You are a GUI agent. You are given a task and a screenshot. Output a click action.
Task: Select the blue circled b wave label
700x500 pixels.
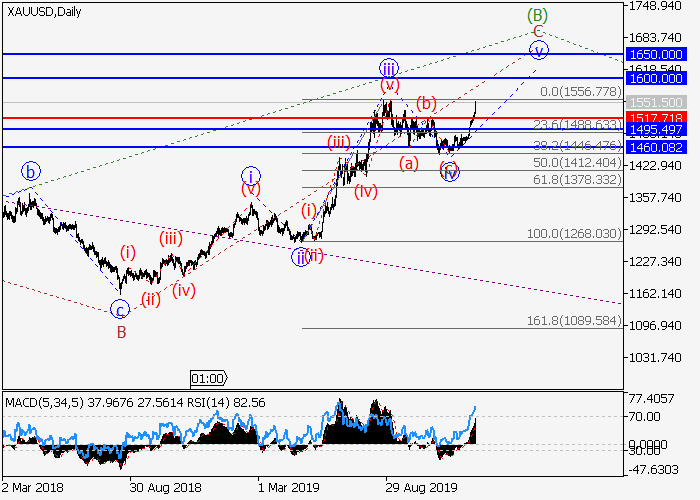click(x=32, y=171)
